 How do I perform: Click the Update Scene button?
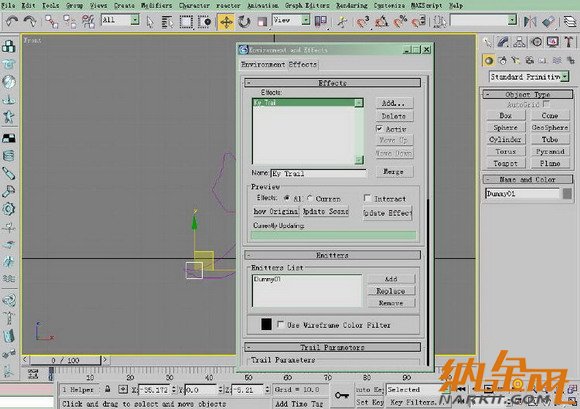coord(326,211)
